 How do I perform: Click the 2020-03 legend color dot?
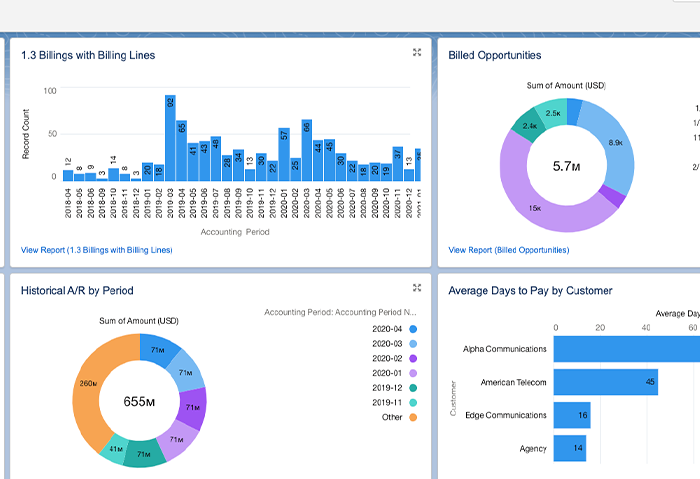coord(413,344)
